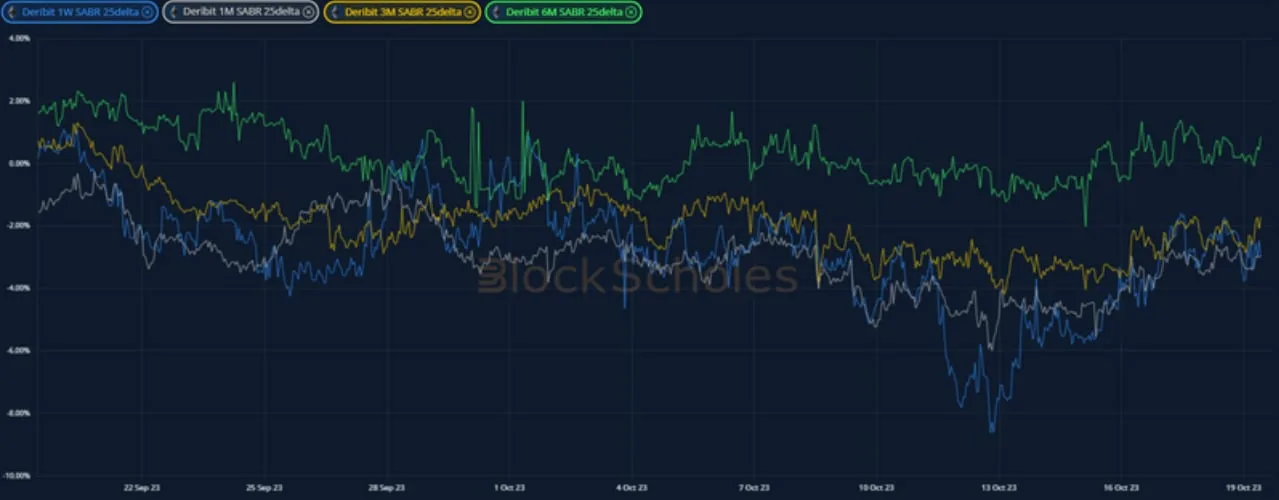Viewport: 1279px width, 500px height.
Task: Remove the Deribit 1M SABR 25delta series
Action: [x=308, y=12]
